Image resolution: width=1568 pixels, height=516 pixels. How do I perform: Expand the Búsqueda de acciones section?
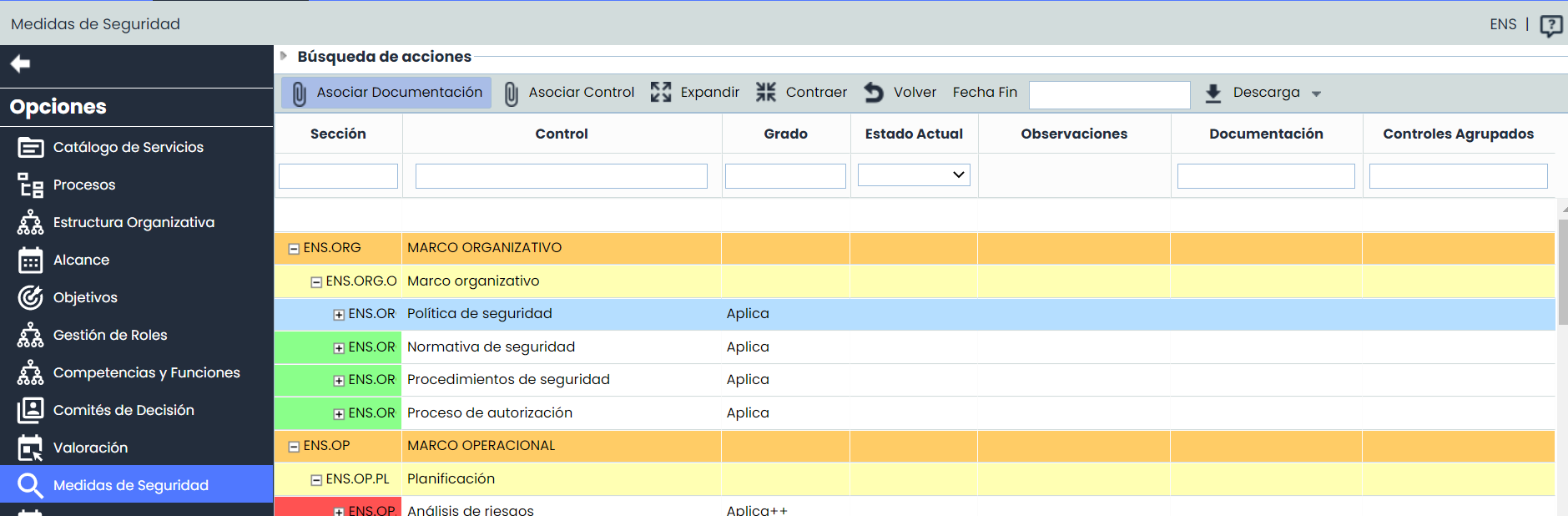pyautogui.click(x=284, y=56)
